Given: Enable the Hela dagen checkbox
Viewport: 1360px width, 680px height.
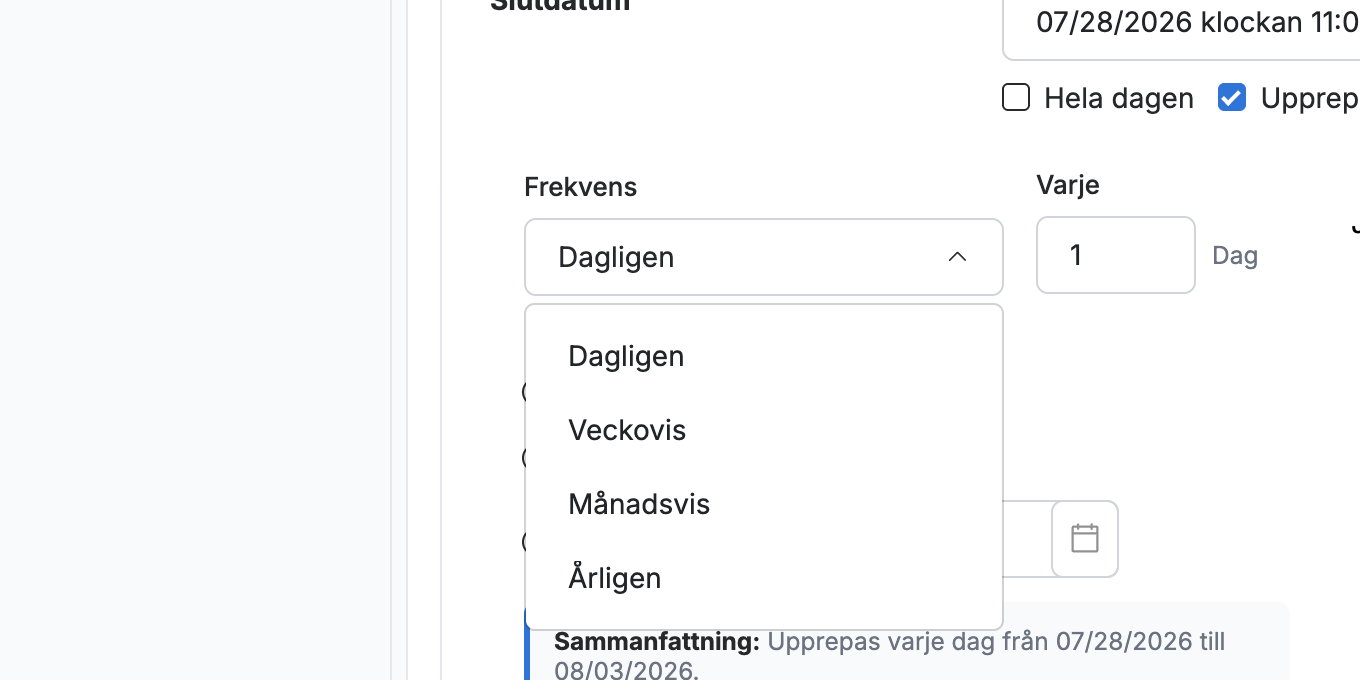Looking at the screenshot, I should click(1016, 98).
